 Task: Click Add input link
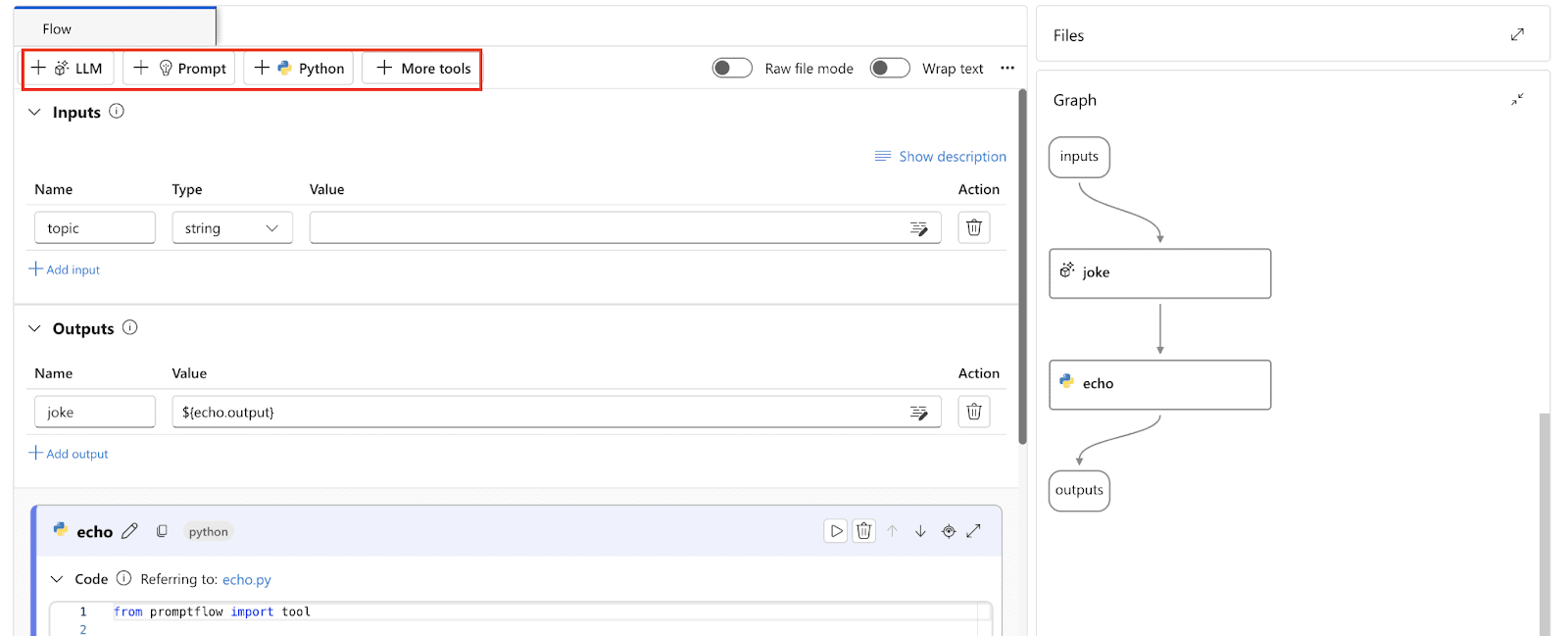click(x=65, y=269)
